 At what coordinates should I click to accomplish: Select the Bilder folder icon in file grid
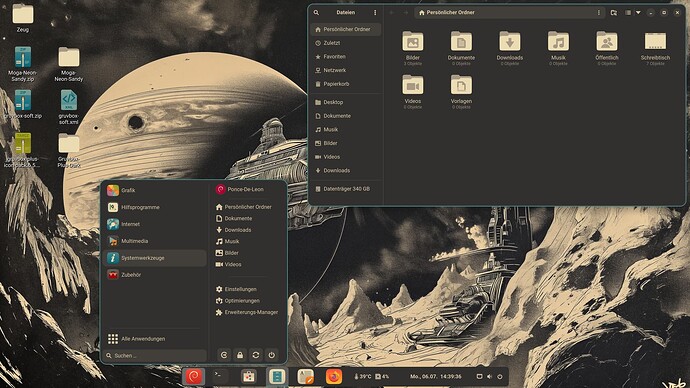413,42
